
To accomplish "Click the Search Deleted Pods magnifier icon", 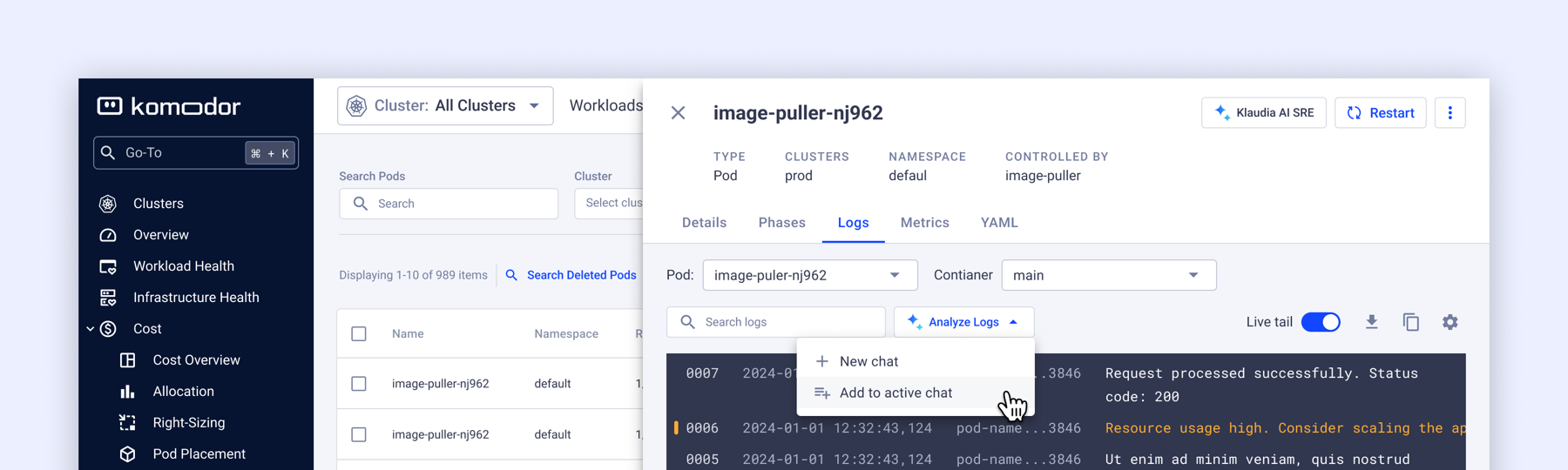I will coord(512,275).
